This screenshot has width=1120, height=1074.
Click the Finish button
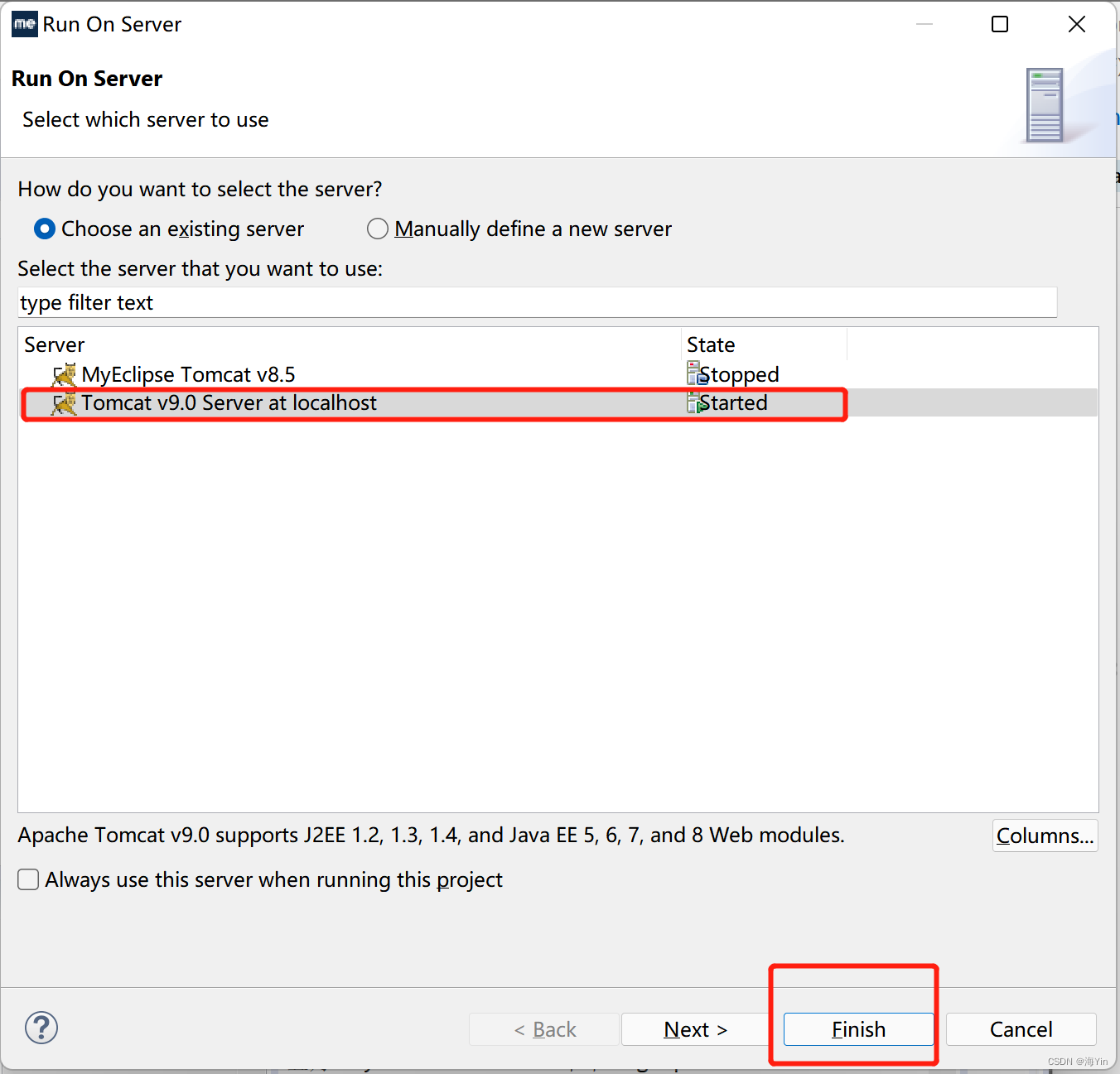(858, 1029)
